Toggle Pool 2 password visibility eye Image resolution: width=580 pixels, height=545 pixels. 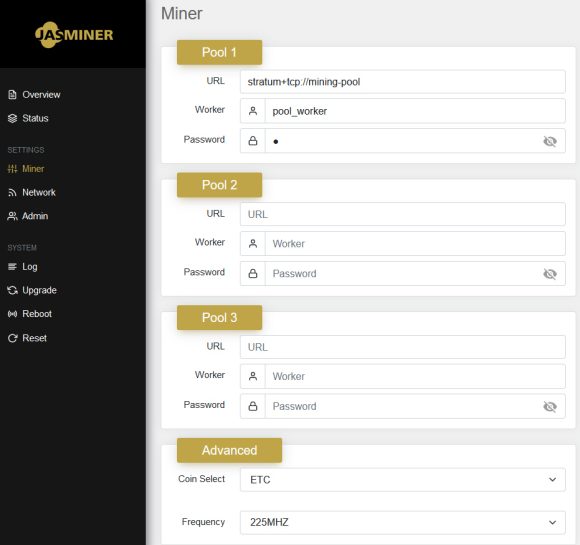point(550,274)
